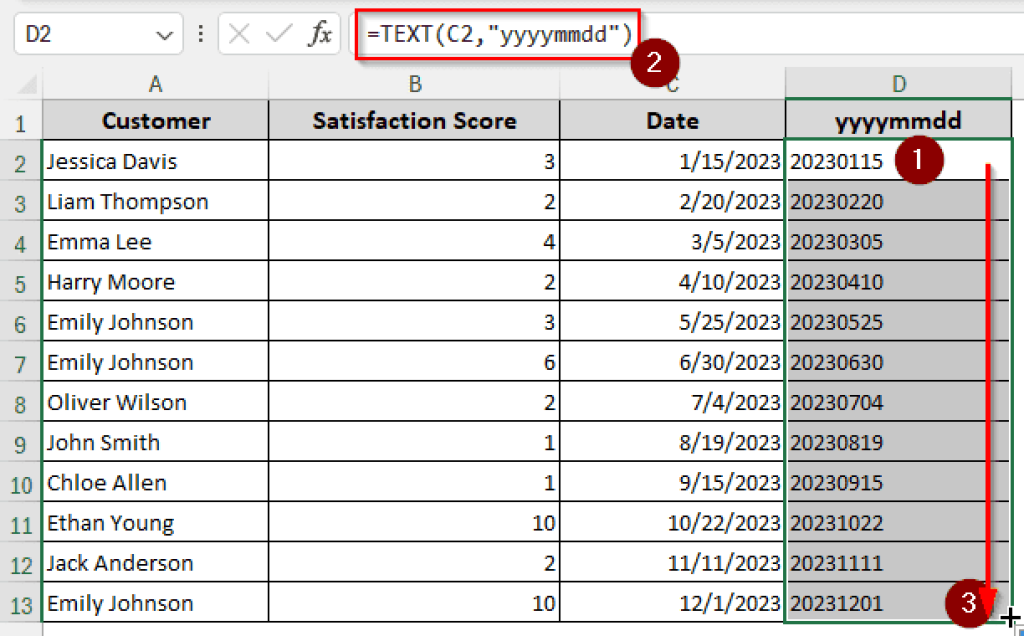This screenshot has width=1024, height=636.
Task: Click the vertical ellipsis beside the Name Box
Action: [200, 33]
